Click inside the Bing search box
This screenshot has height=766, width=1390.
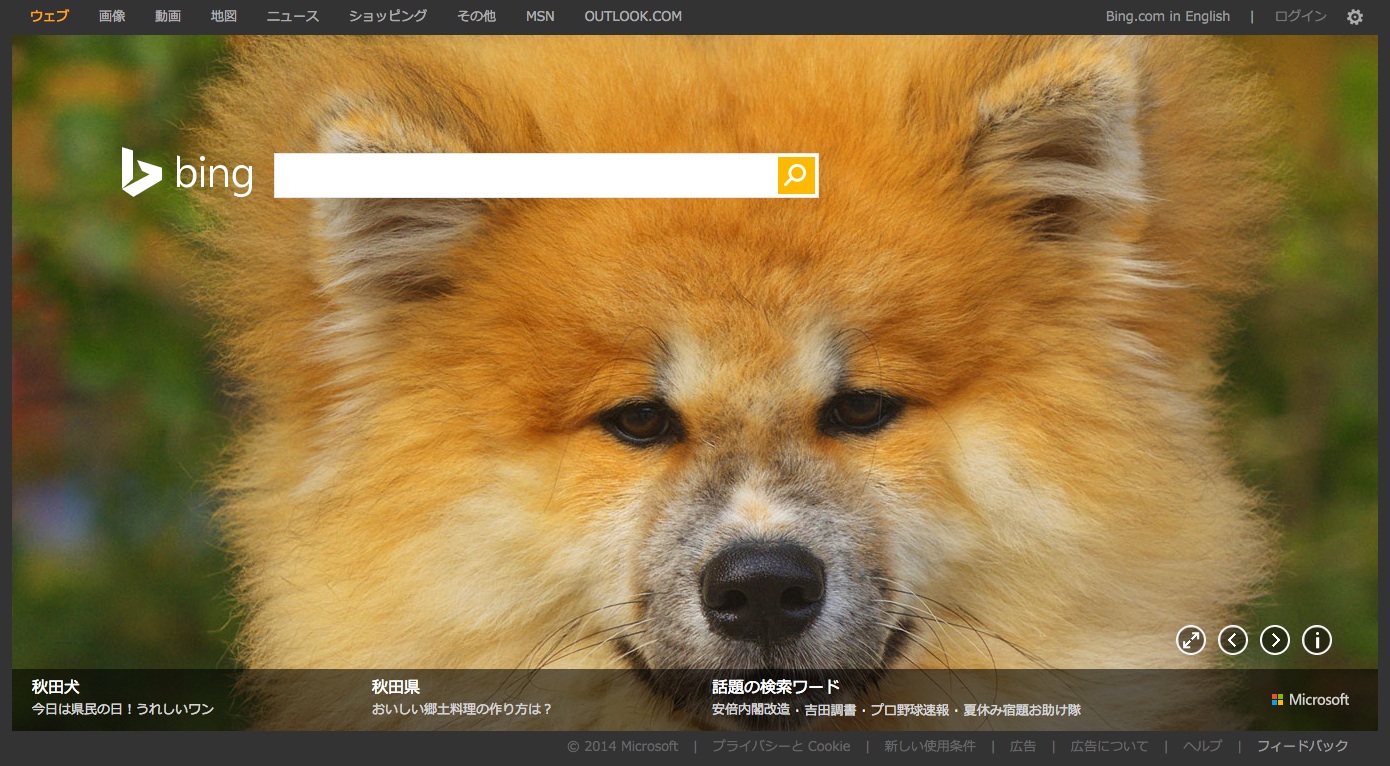pyautogui.click(x=525, y=176)
